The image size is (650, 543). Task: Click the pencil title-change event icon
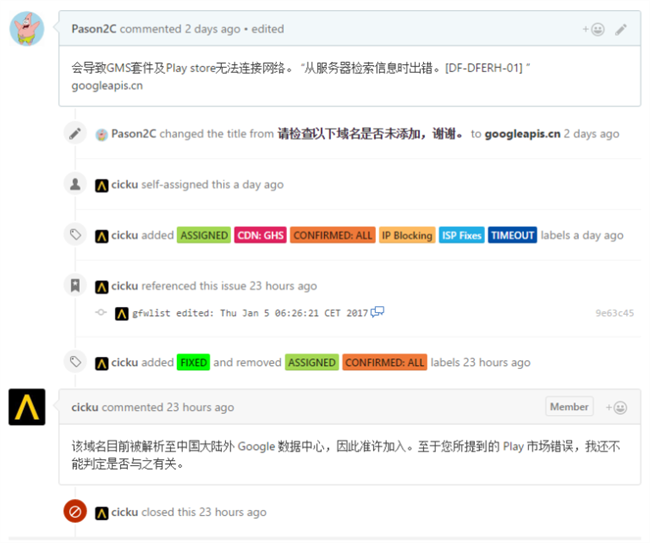[x=74, y=133]
